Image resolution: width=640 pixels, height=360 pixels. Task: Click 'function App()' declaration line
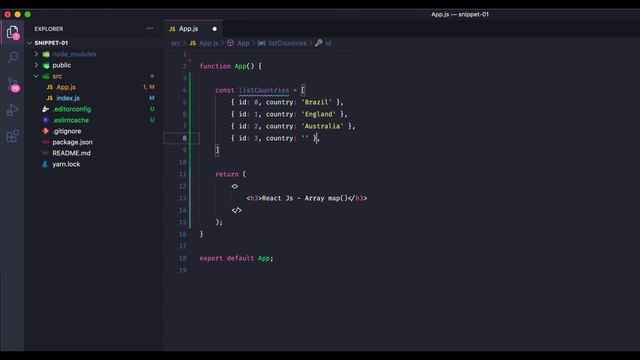231,66
